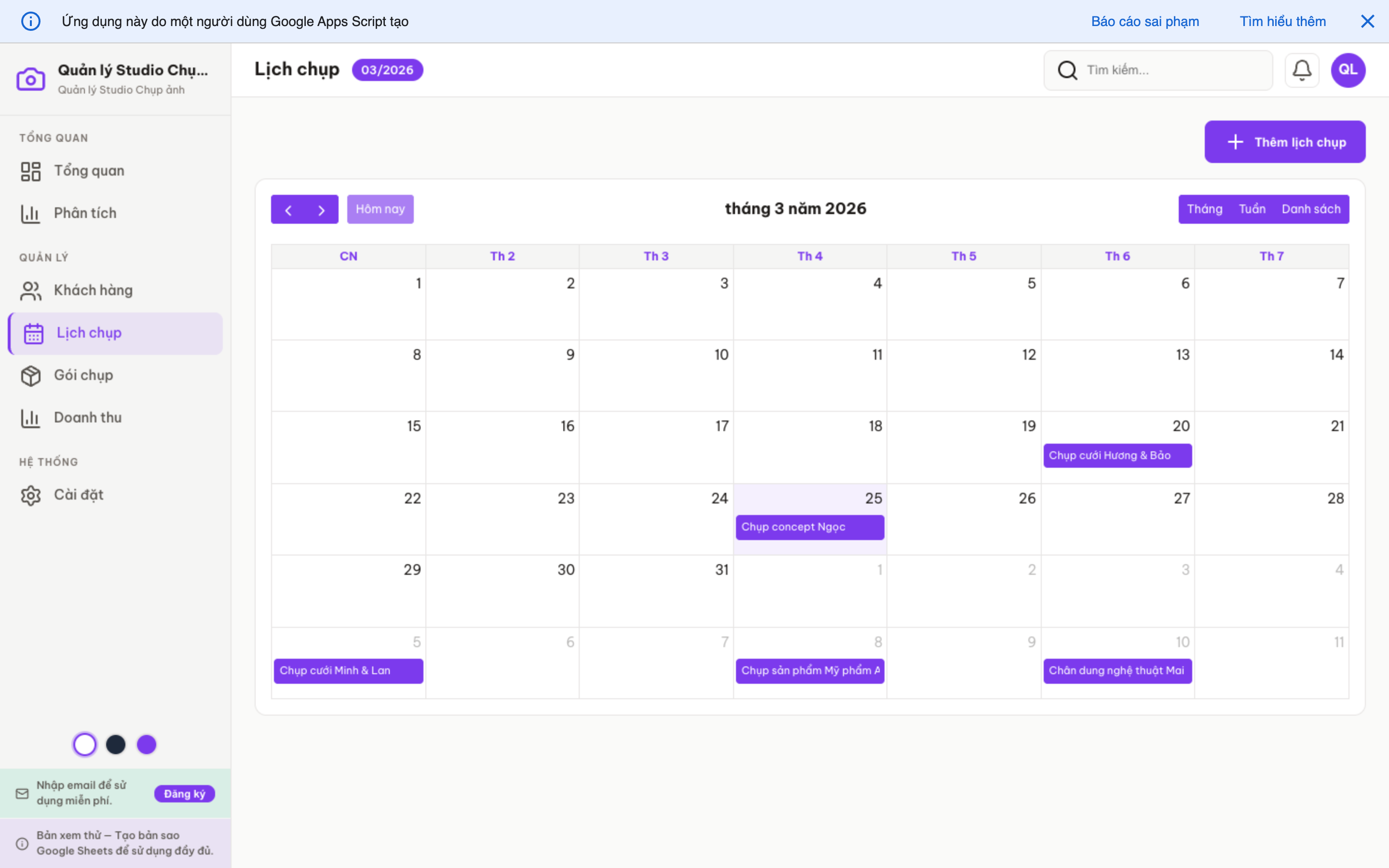
Task: Click the studio camera logo icon
Action: click(31, 78)
